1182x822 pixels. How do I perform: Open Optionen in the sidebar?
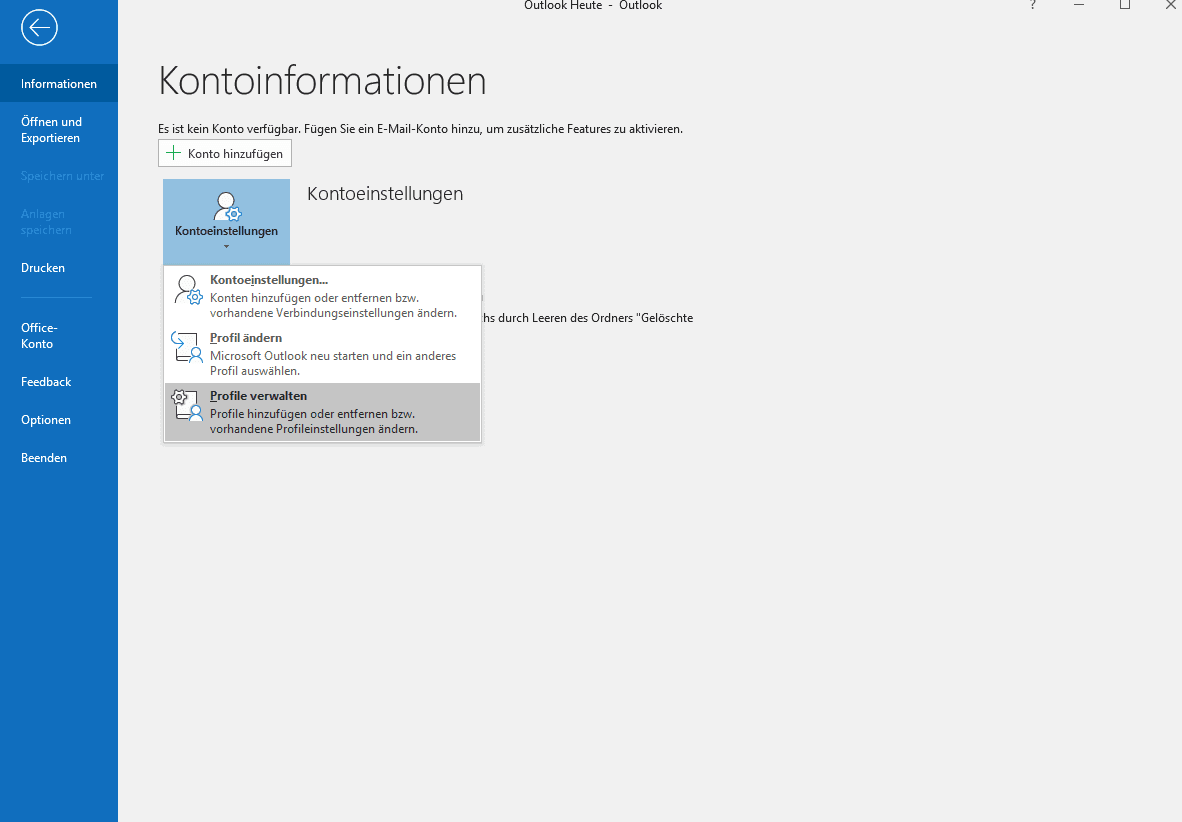pos(59,420)
